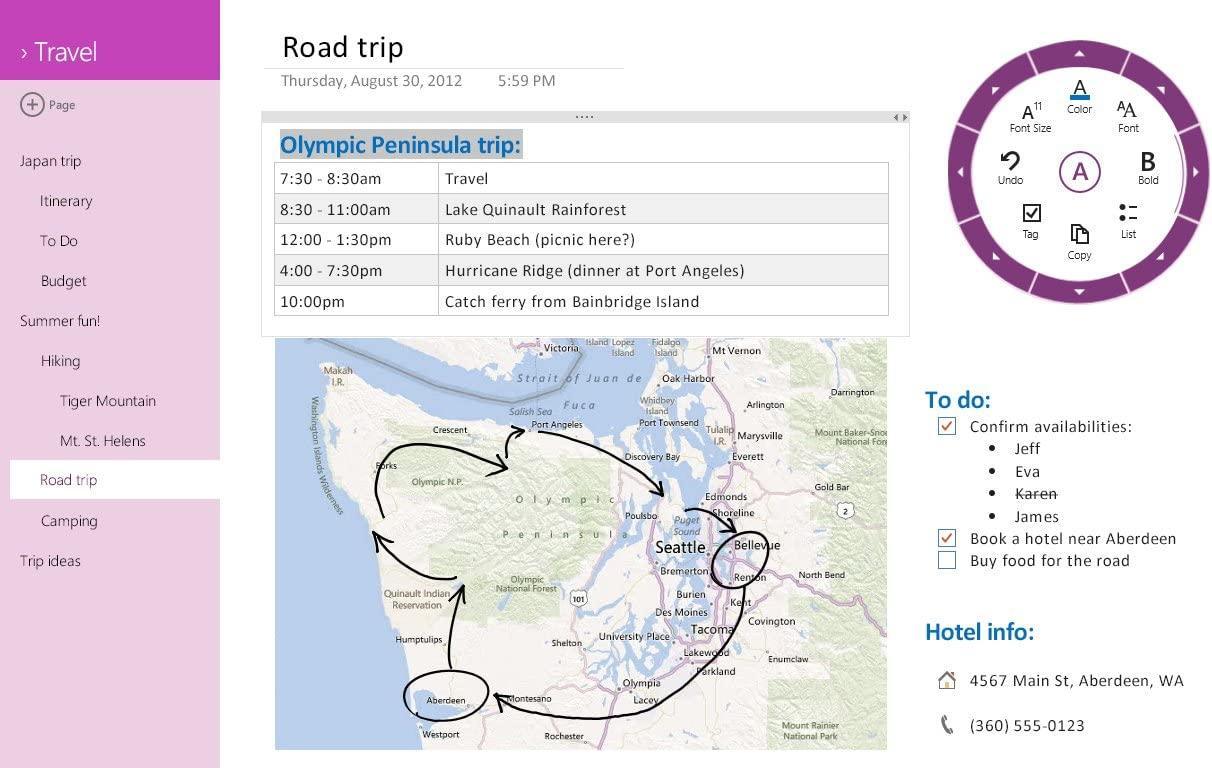This screenshot has height=768, width=1212.
Task: Open the Font option in radial menu
Action: click(1127, 111)
